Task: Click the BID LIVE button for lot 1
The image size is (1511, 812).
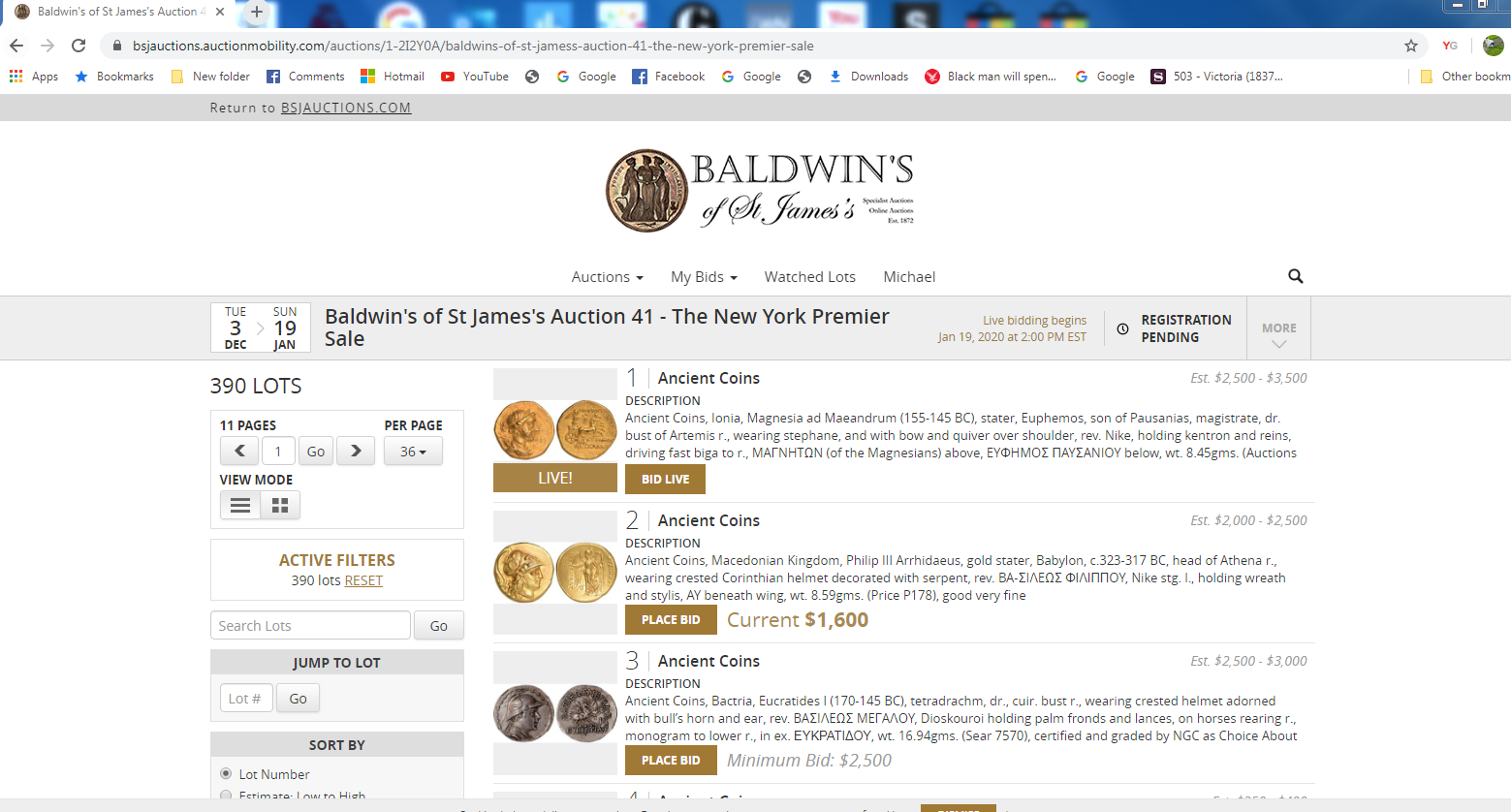Action: [665, 479]
